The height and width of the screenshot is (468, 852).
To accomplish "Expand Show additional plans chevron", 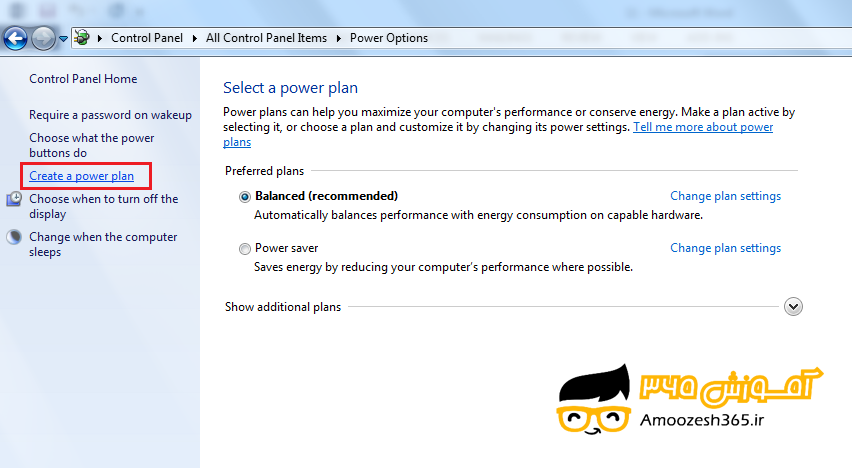I will point(793,307).
